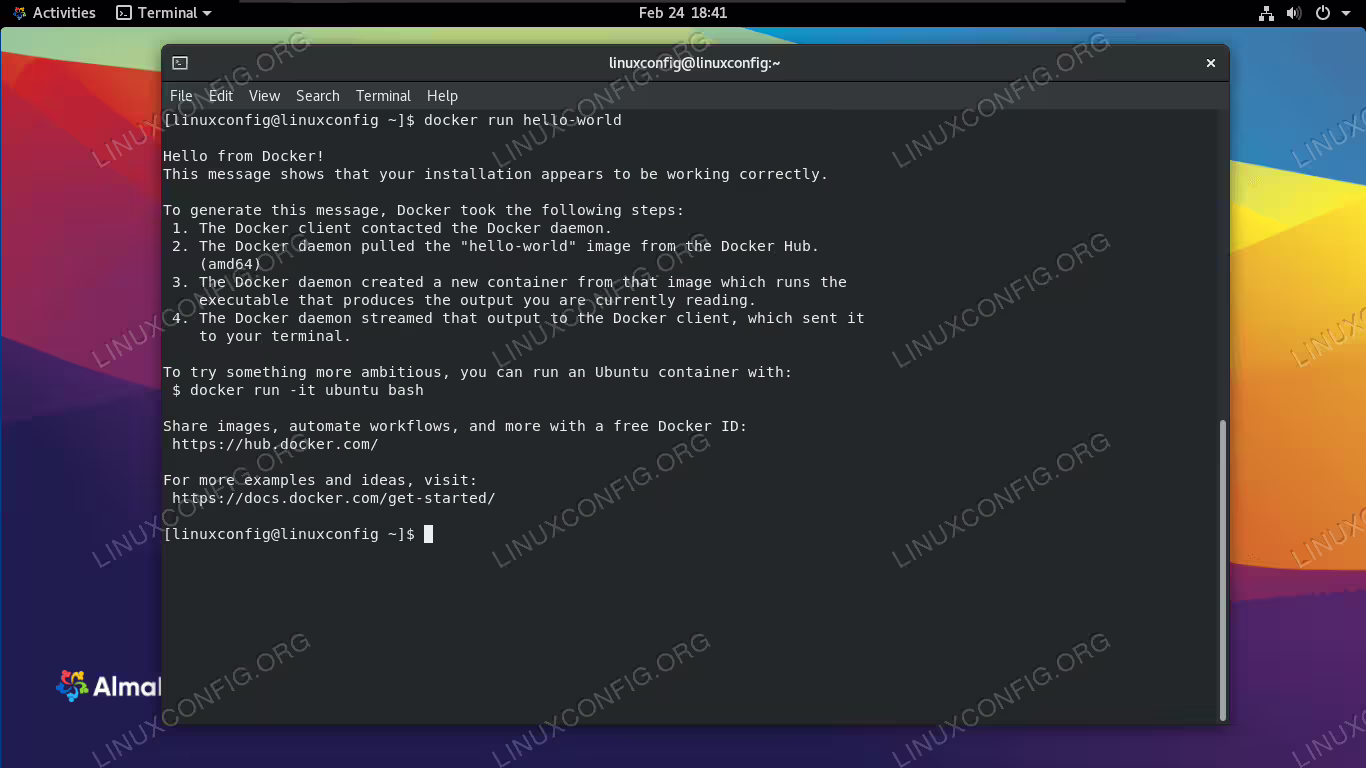Viewport: 1366px width, 768px height.
Task: Click 'This message shows that your installation' line
Action: 496,174
